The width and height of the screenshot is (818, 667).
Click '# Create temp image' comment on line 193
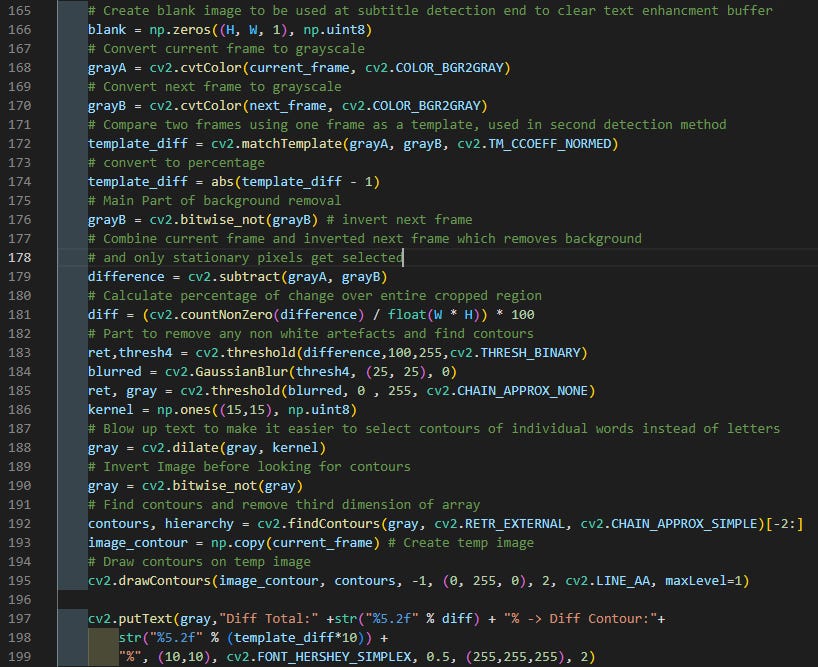click(461, 543)
